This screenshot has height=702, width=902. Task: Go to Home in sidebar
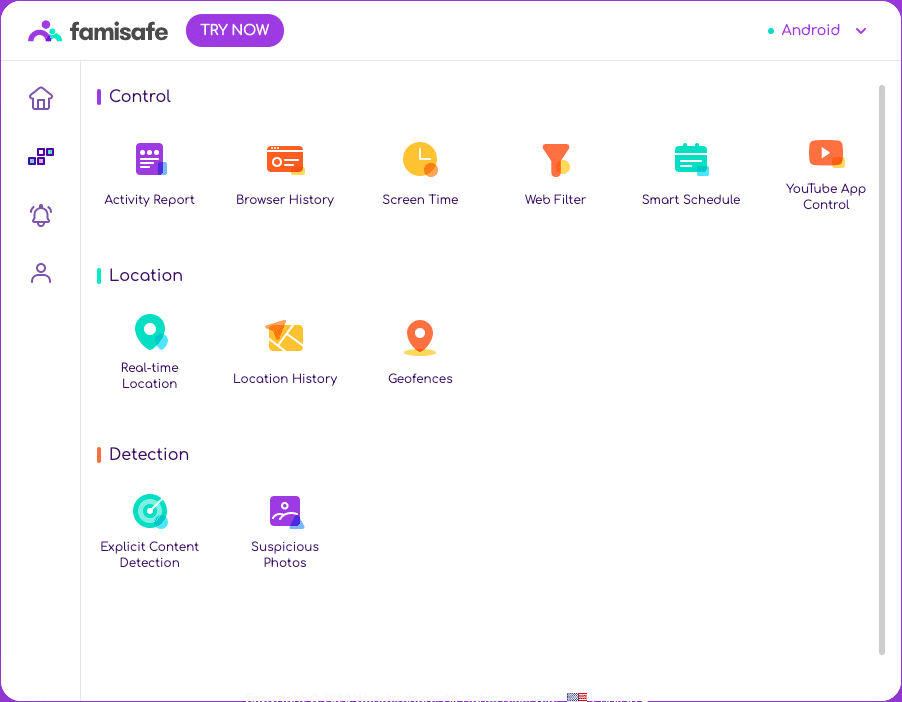pyautogui.click(x=41, y=98)
